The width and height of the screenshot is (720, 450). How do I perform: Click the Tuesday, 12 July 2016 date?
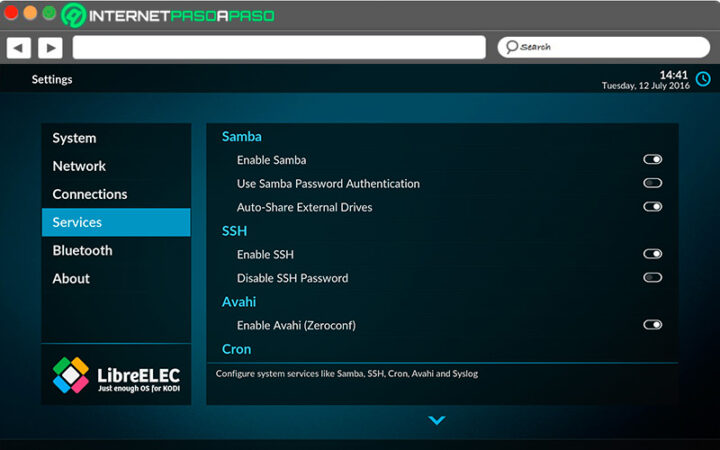[646, 85]
